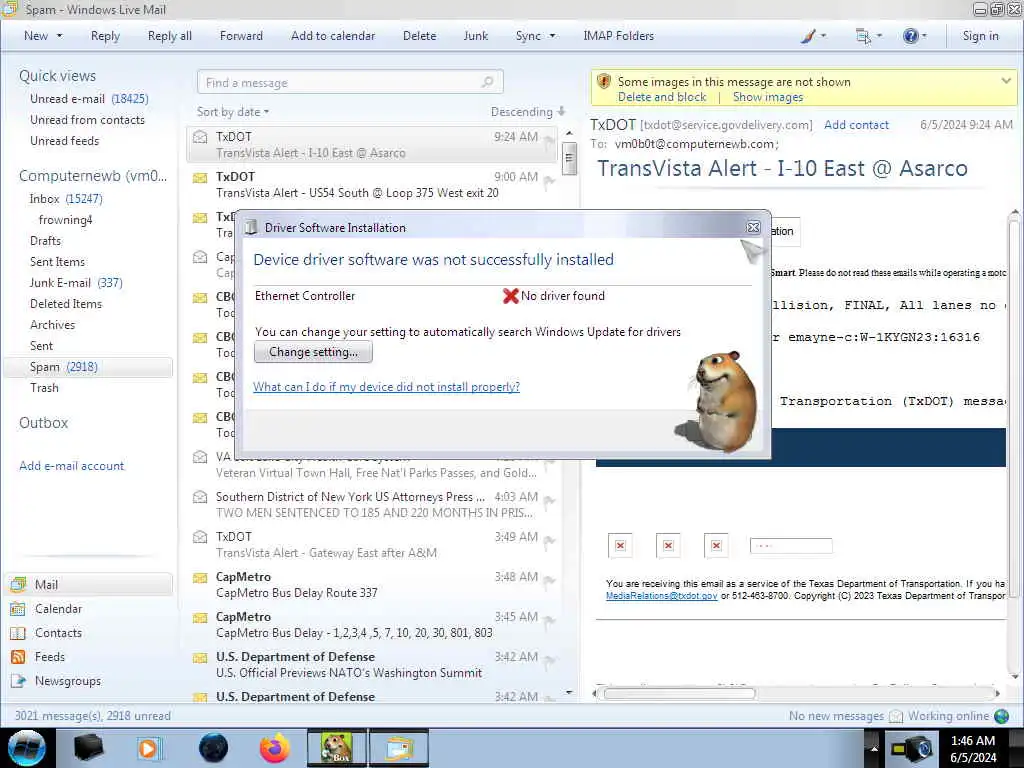1024x768 pixels.
Task: Flag the CapMetro 3:48 AM message
Action: coord(549,581)
